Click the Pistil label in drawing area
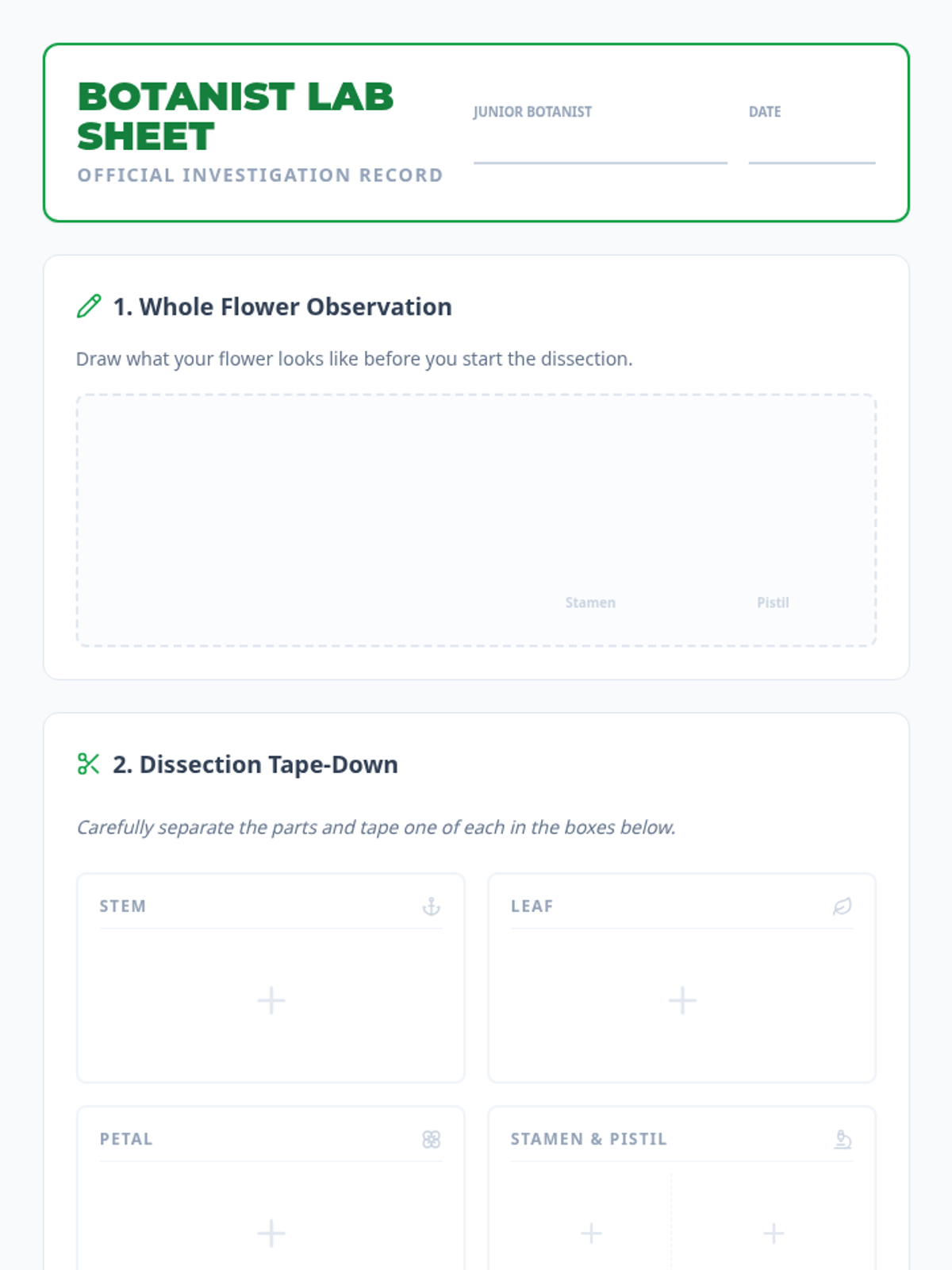This screenshot has width=952, height=1270. click(773, 602)
